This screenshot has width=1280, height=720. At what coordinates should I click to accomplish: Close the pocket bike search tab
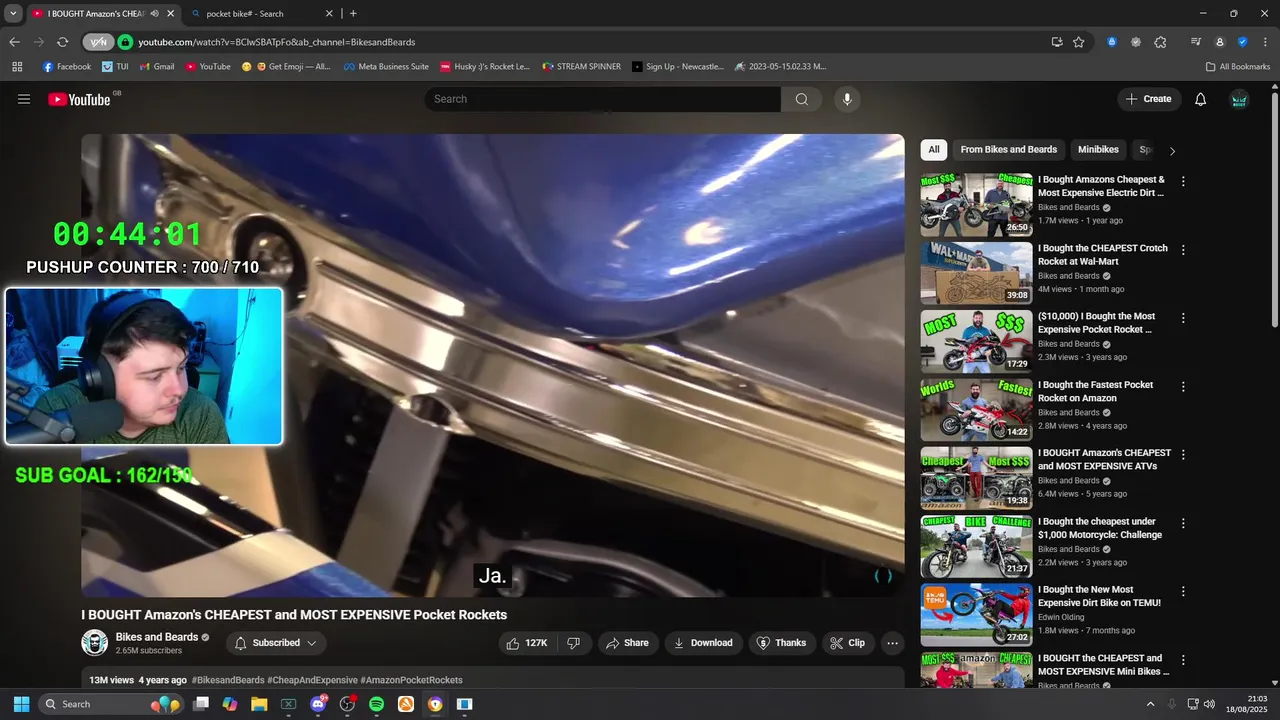[329, 14]
